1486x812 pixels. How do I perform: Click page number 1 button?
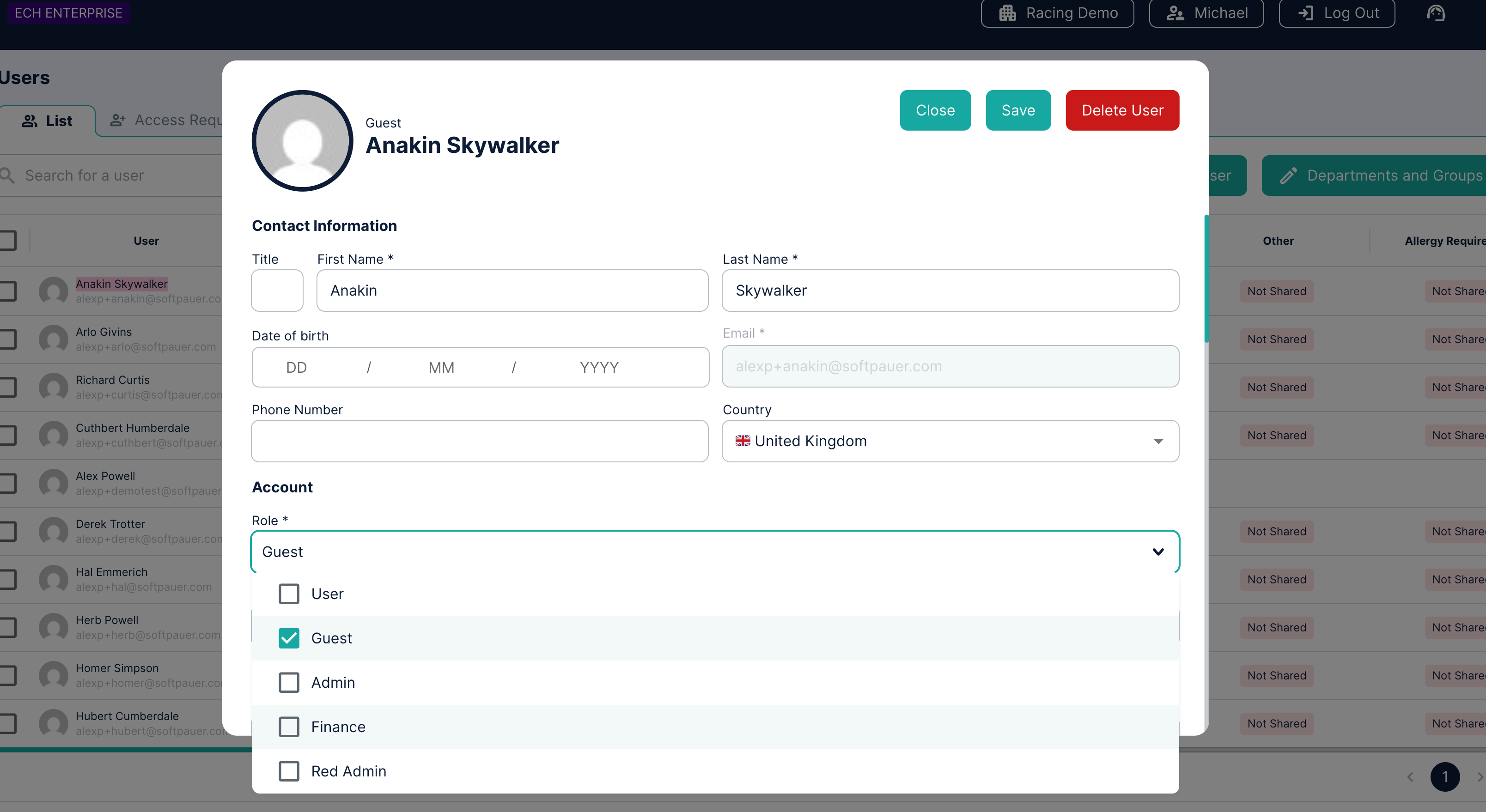click(1445, 777)
